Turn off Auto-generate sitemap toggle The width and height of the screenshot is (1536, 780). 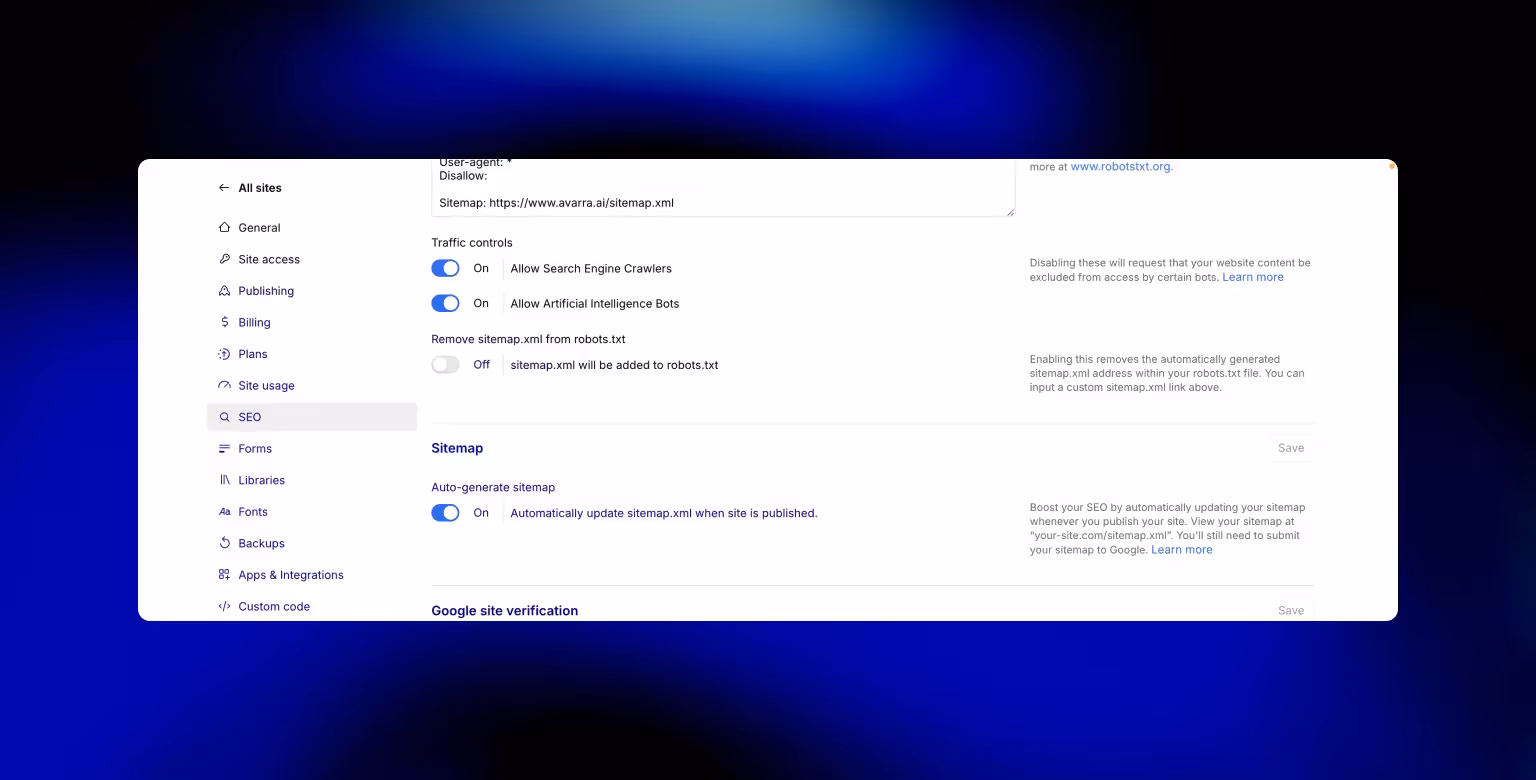tap(445, 513)
